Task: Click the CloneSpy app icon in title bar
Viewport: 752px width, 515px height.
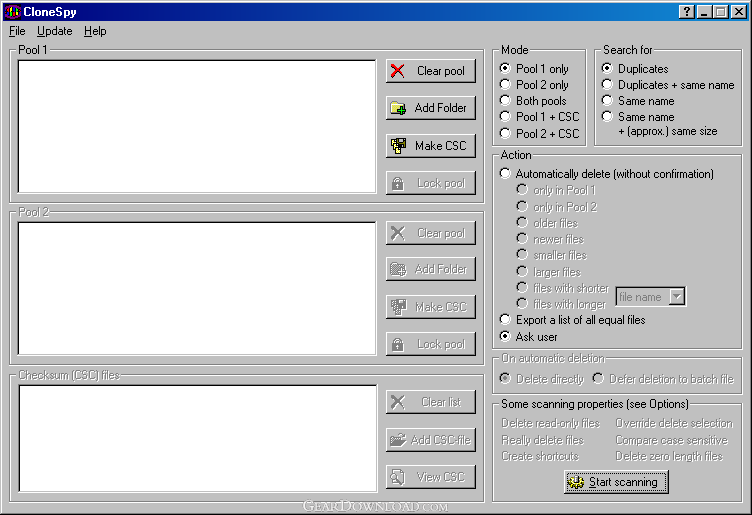Action: 12,12
